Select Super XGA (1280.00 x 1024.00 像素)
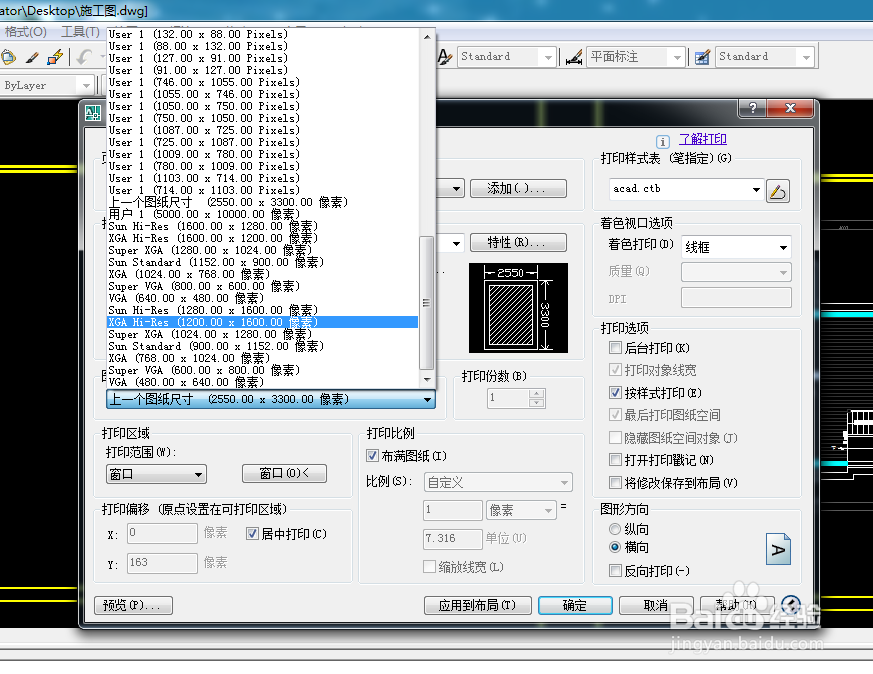873x674 pixels. coord(262,250)
